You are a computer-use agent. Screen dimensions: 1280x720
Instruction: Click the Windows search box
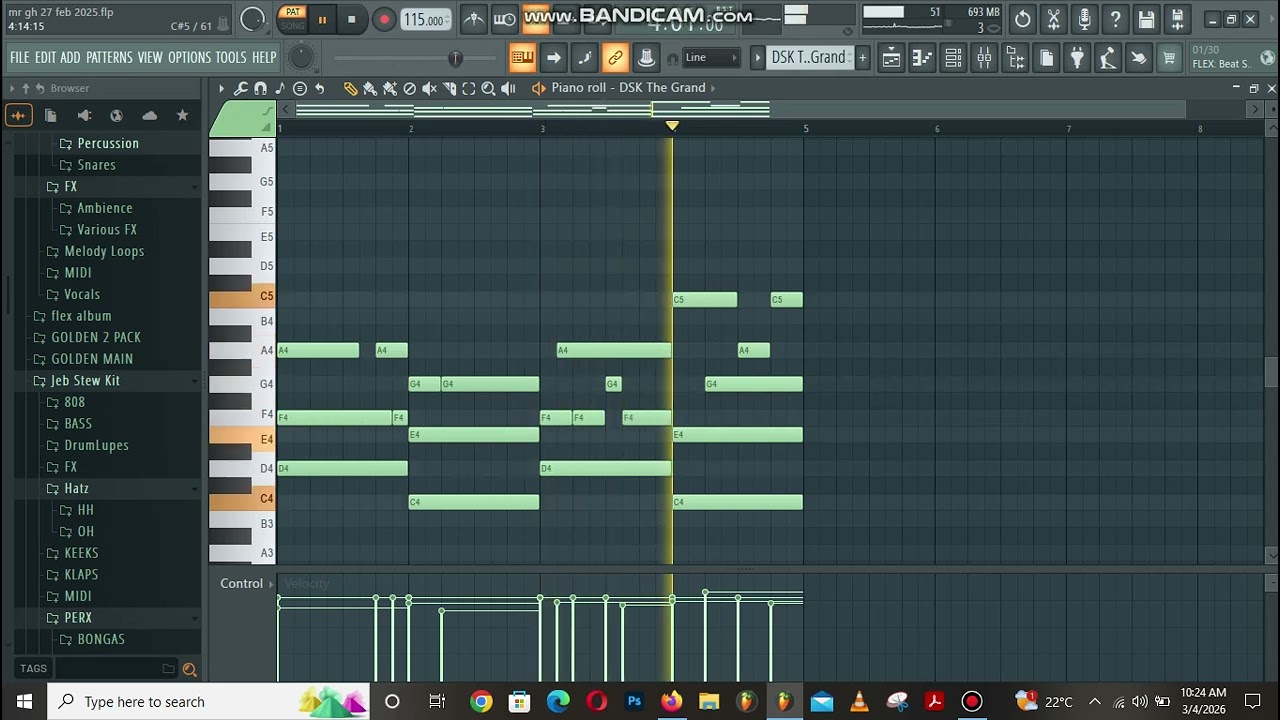click(x=209, y=702)
